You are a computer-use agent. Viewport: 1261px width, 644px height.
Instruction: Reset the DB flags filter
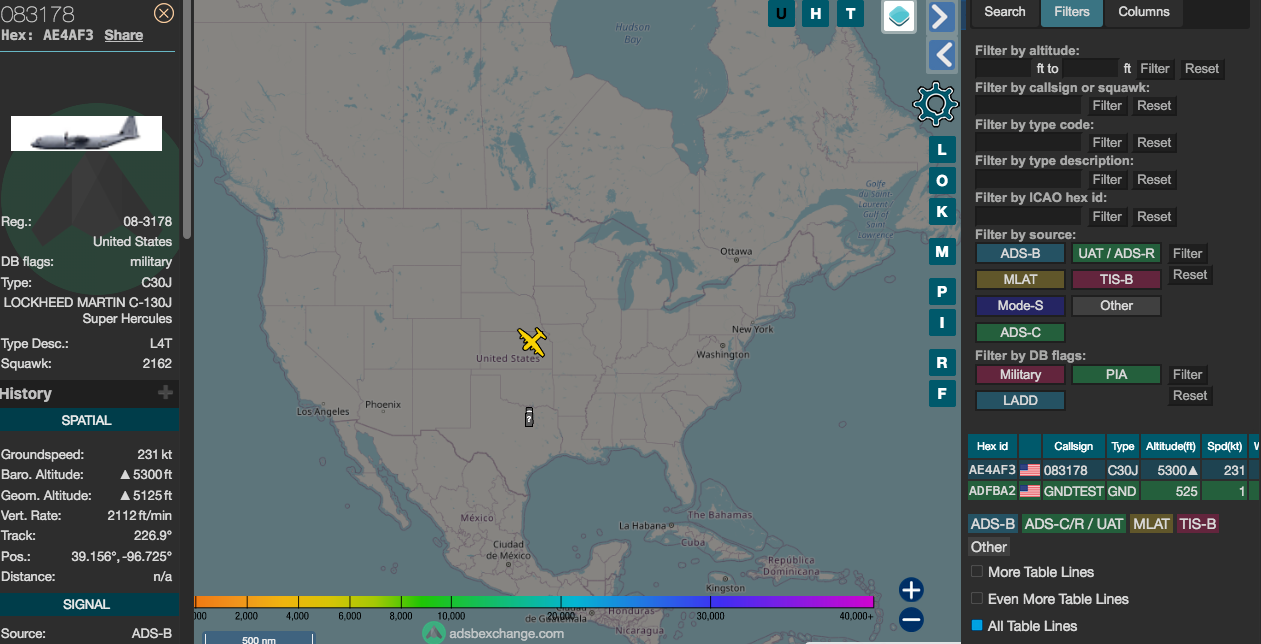pos(1190,396)
